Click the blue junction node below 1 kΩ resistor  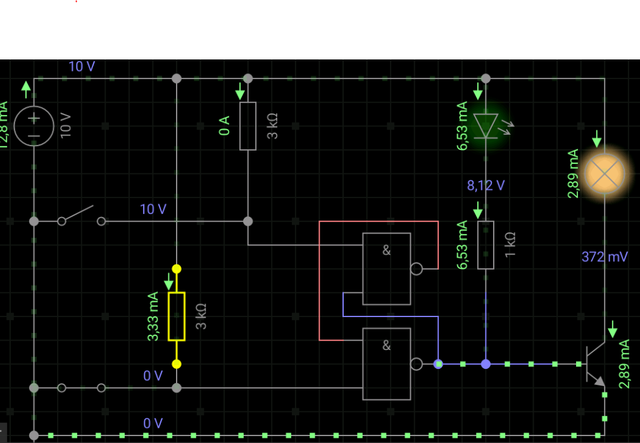(x=486, y=364)
